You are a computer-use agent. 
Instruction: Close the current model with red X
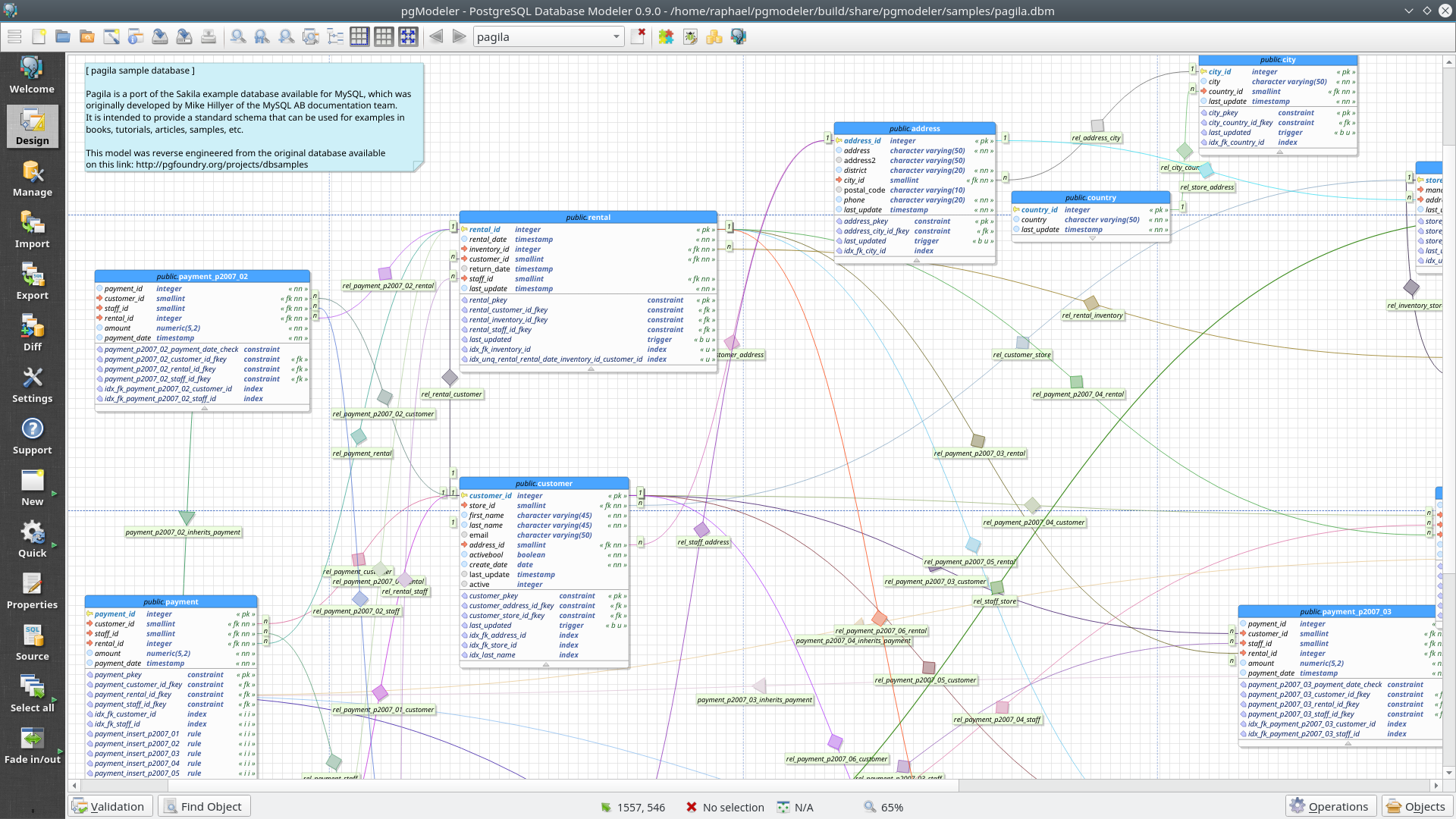[x=639, y=36]
